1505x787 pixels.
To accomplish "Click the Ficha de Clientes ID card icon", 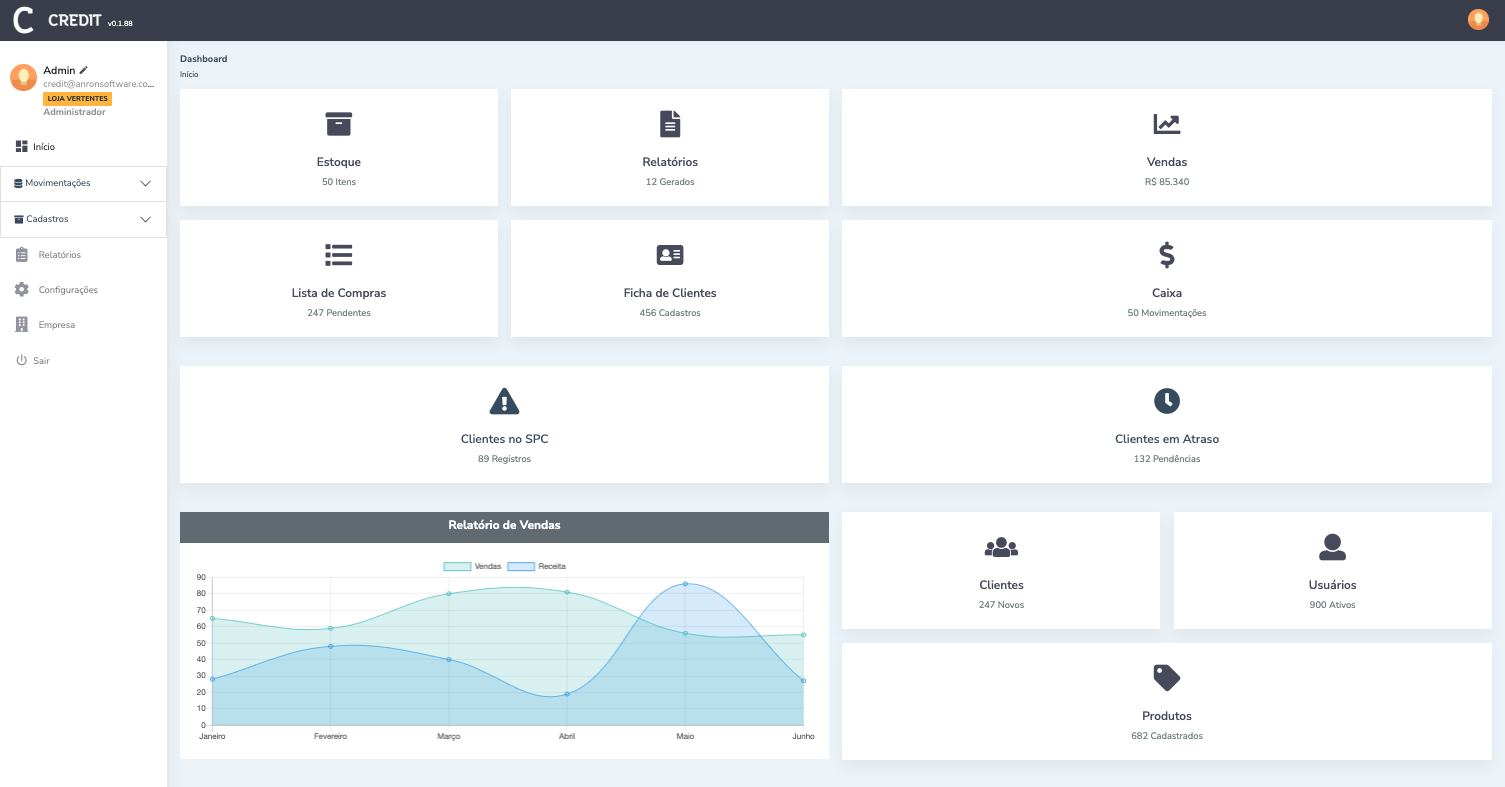I will coord(670,255).
